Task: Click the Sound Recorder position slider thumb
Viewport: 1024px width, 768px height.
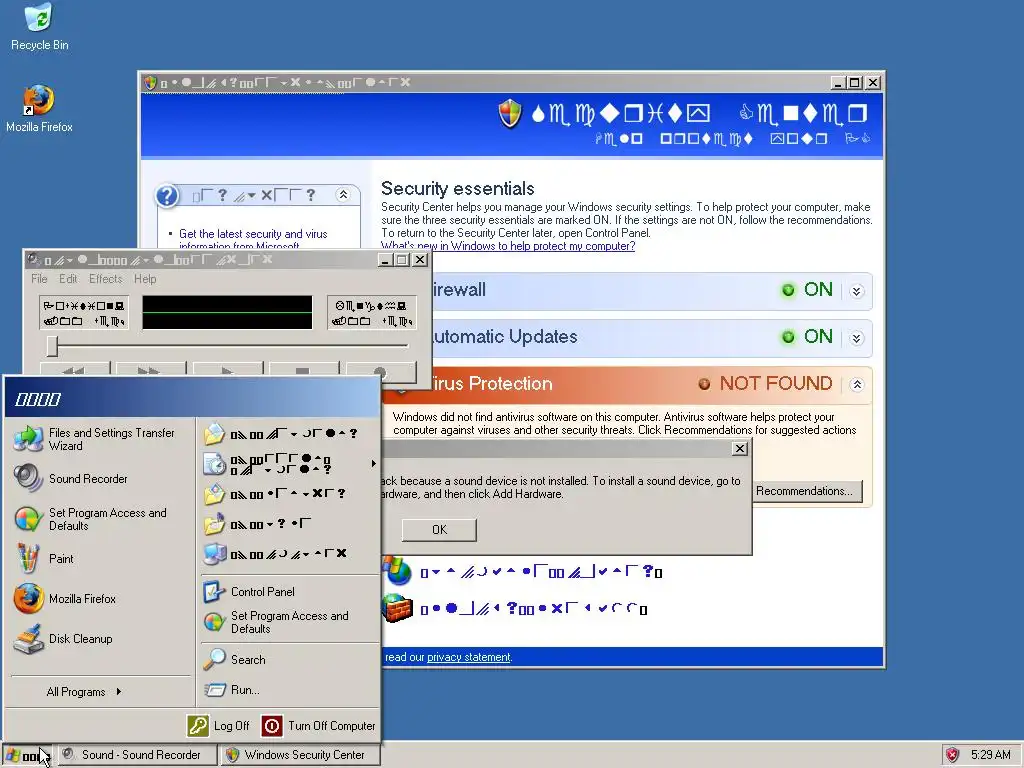Action: [52, 345]
